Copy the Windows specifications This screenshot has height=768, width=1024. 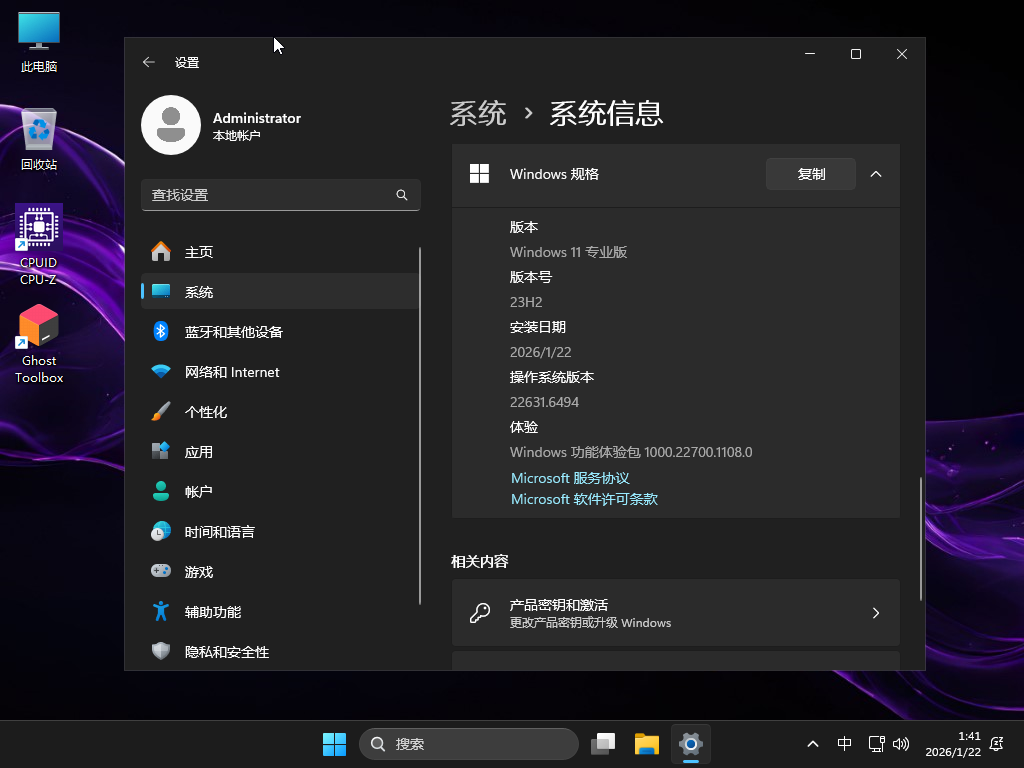click(810, 174)
